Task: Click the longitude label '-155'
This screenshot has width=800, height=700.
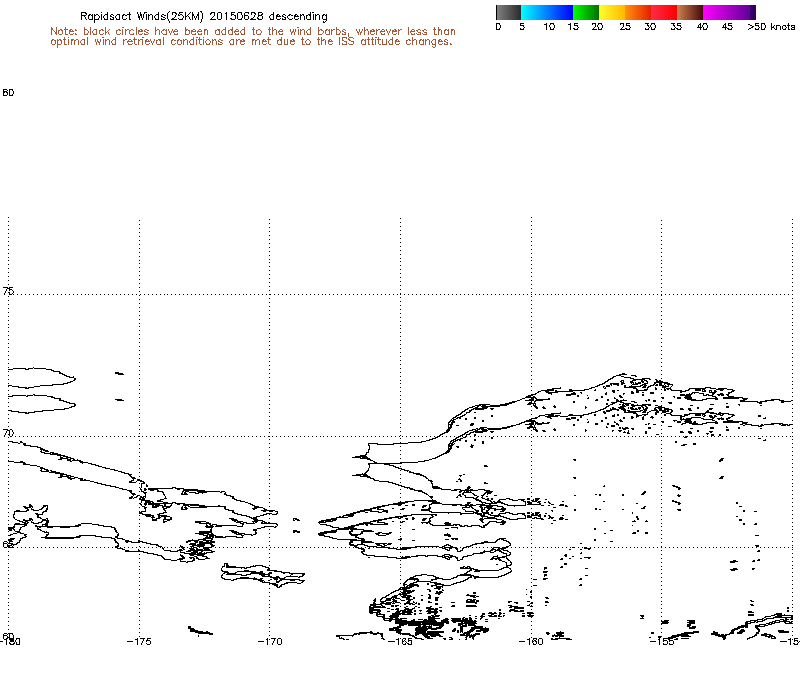Action: (662, 642)
